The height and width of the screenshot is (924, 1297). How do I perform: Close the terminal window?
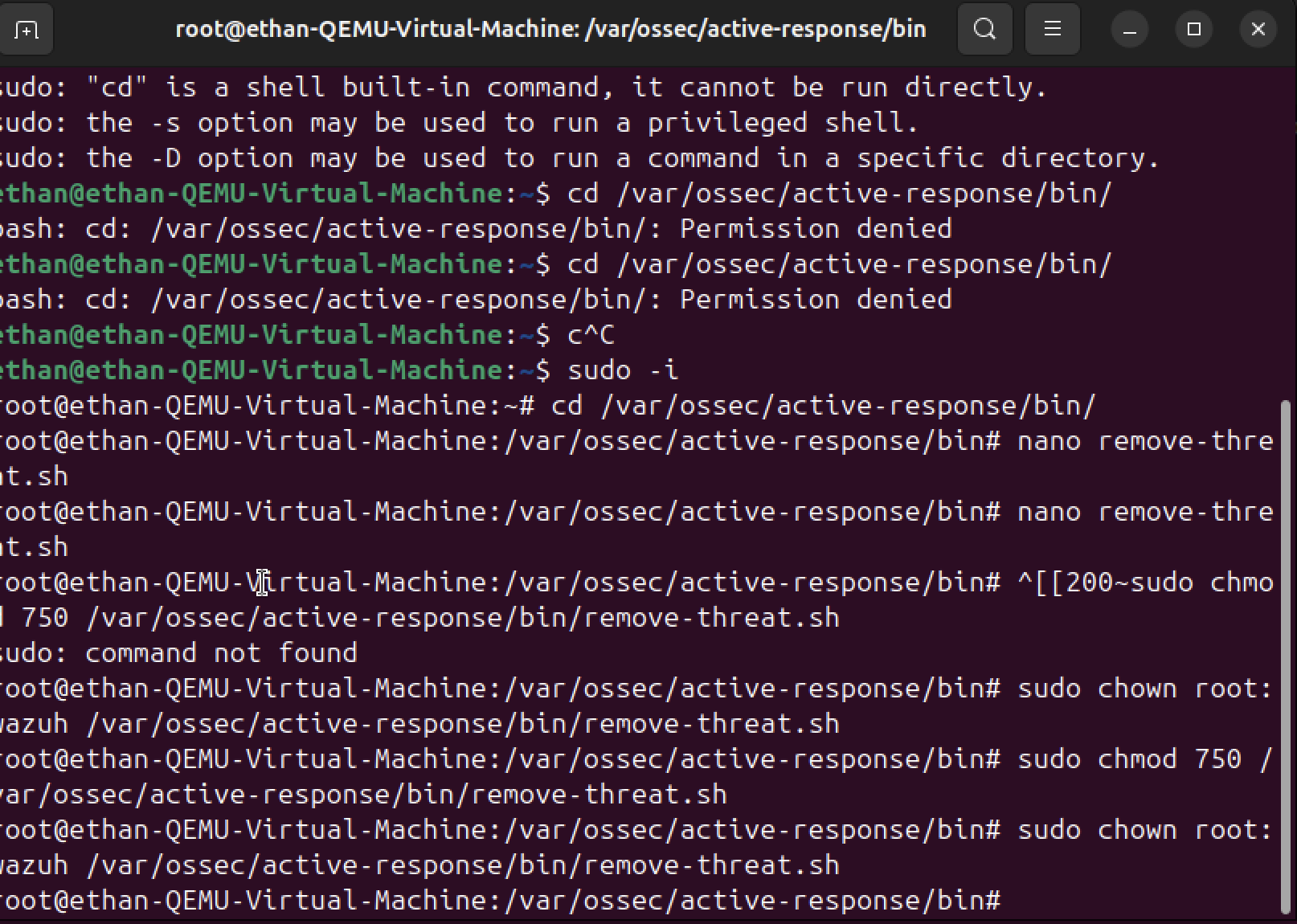click(1258, 30)
